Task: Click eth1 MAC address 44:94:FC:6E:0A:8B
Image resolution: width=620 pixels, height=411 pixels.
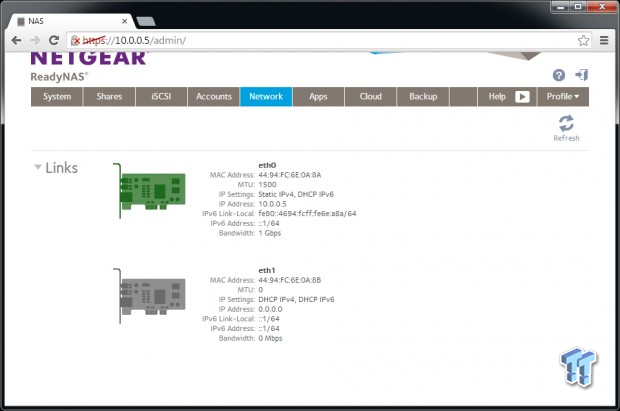Action: click(x=290, y=280)
